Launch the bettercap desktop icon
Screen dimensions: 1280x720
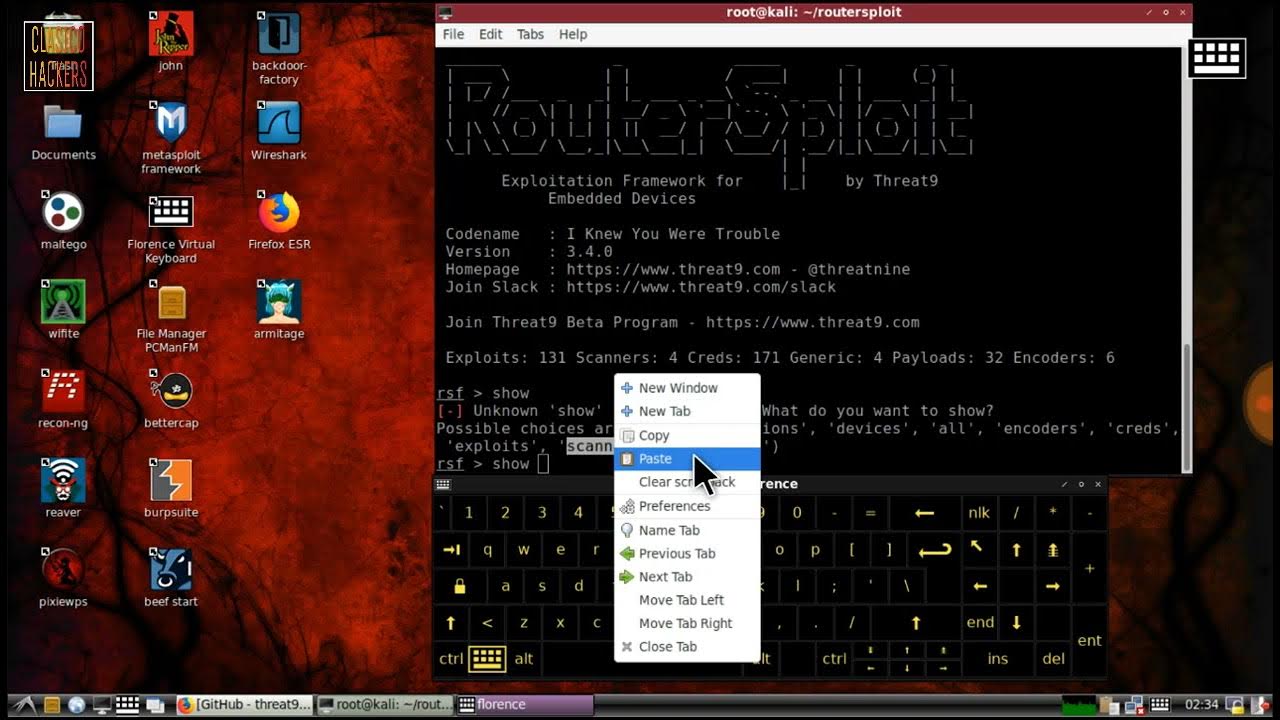point(171,399)
